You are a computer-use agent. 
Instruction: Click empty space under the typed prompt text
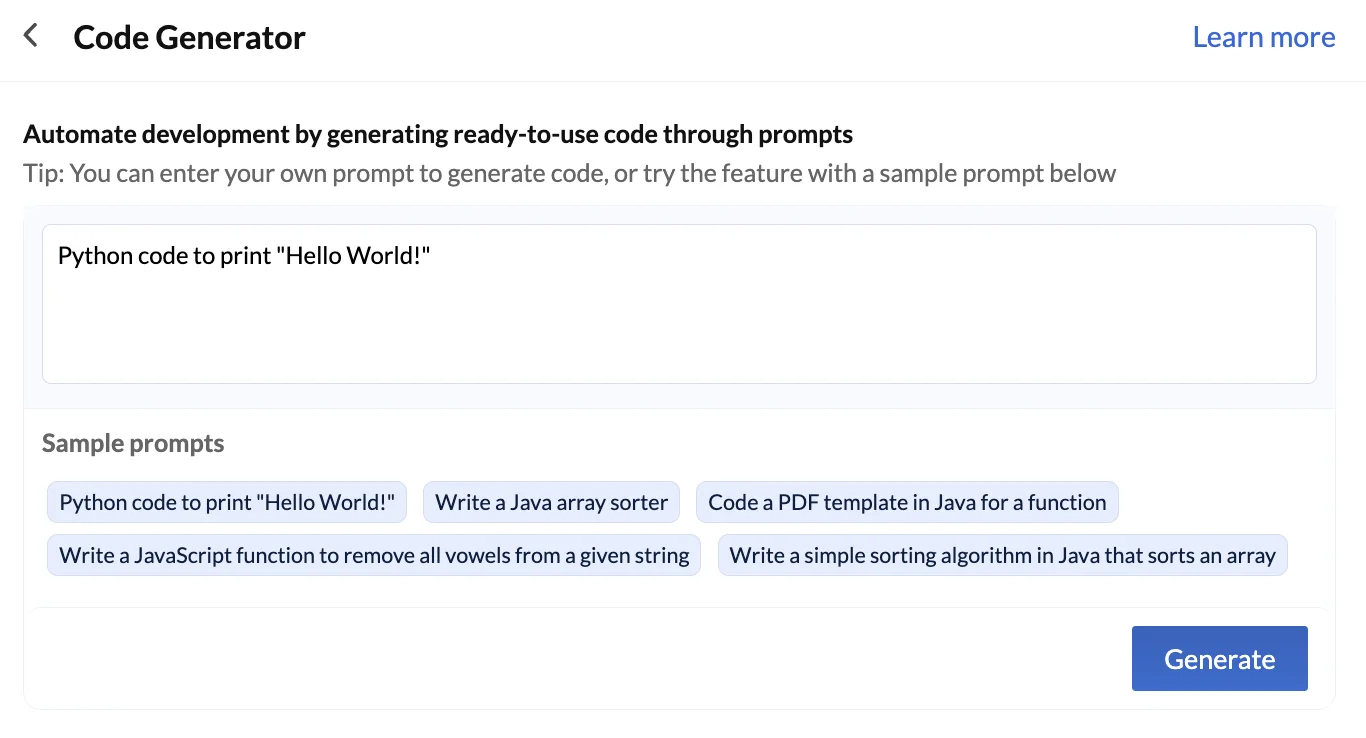click(679, 330)
